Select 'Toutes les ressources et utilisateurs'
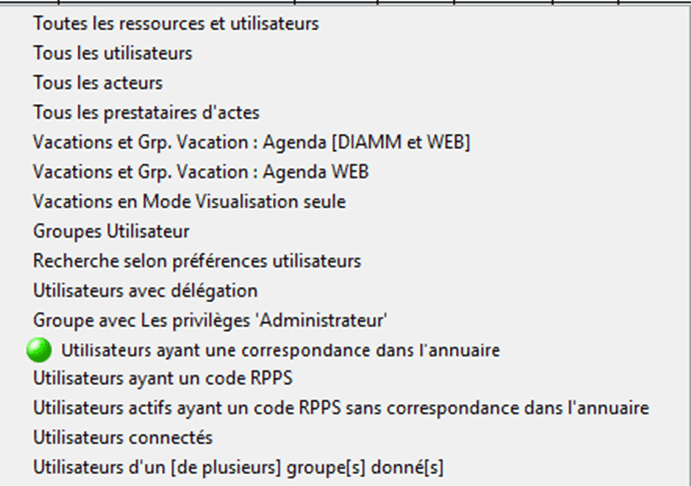 176,23
